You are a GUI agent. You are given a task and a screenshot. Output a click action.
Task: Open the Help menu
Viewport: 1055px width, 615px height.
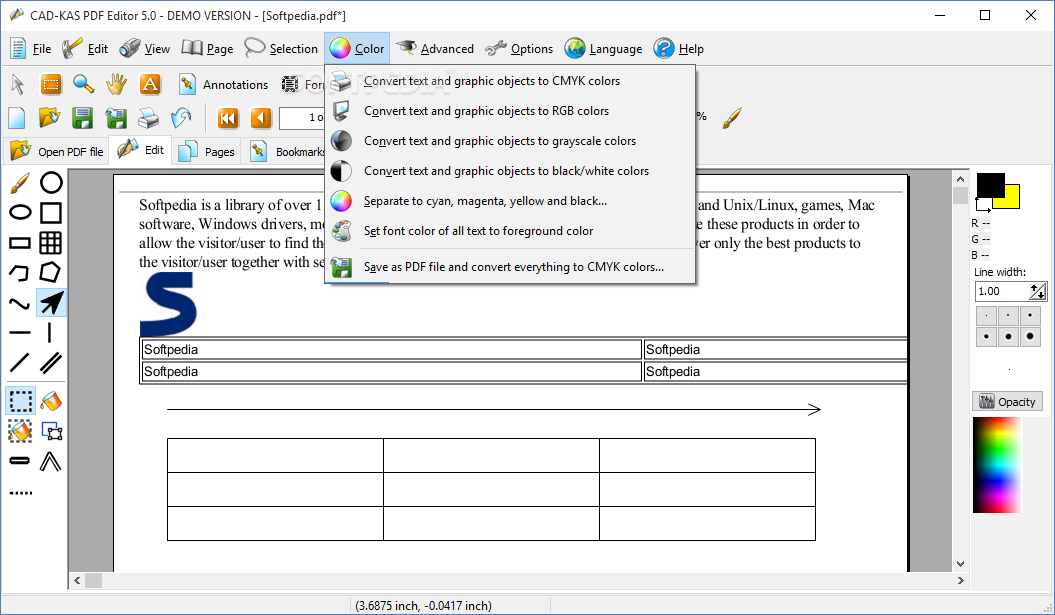click(x=678, y=48)
